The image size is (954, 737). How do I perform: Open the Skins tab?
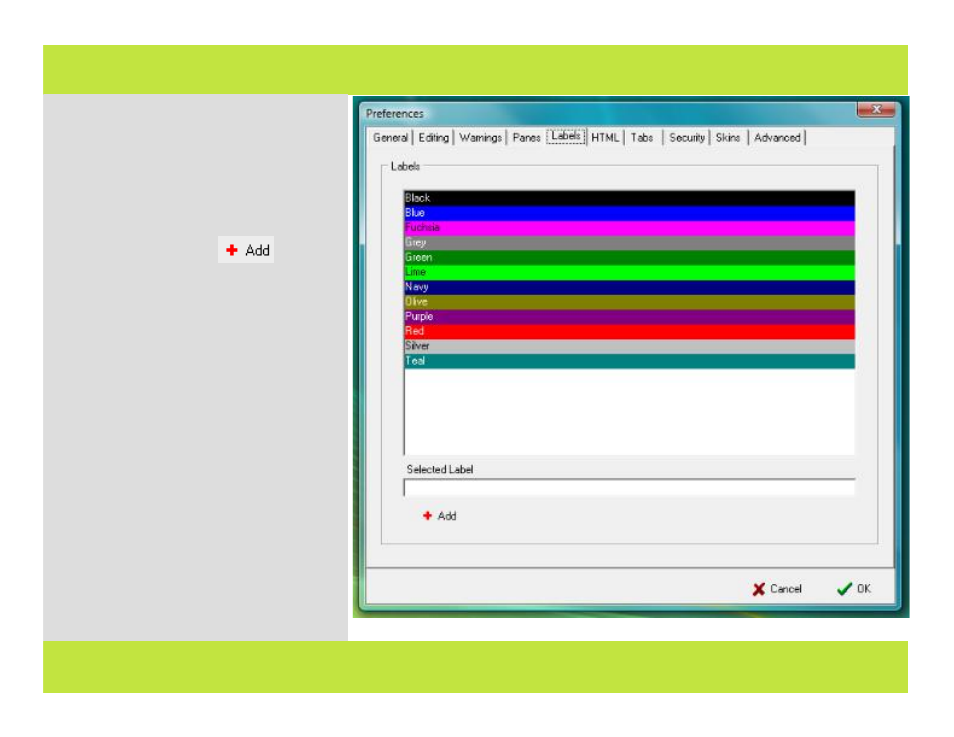(x=728, y=138)
